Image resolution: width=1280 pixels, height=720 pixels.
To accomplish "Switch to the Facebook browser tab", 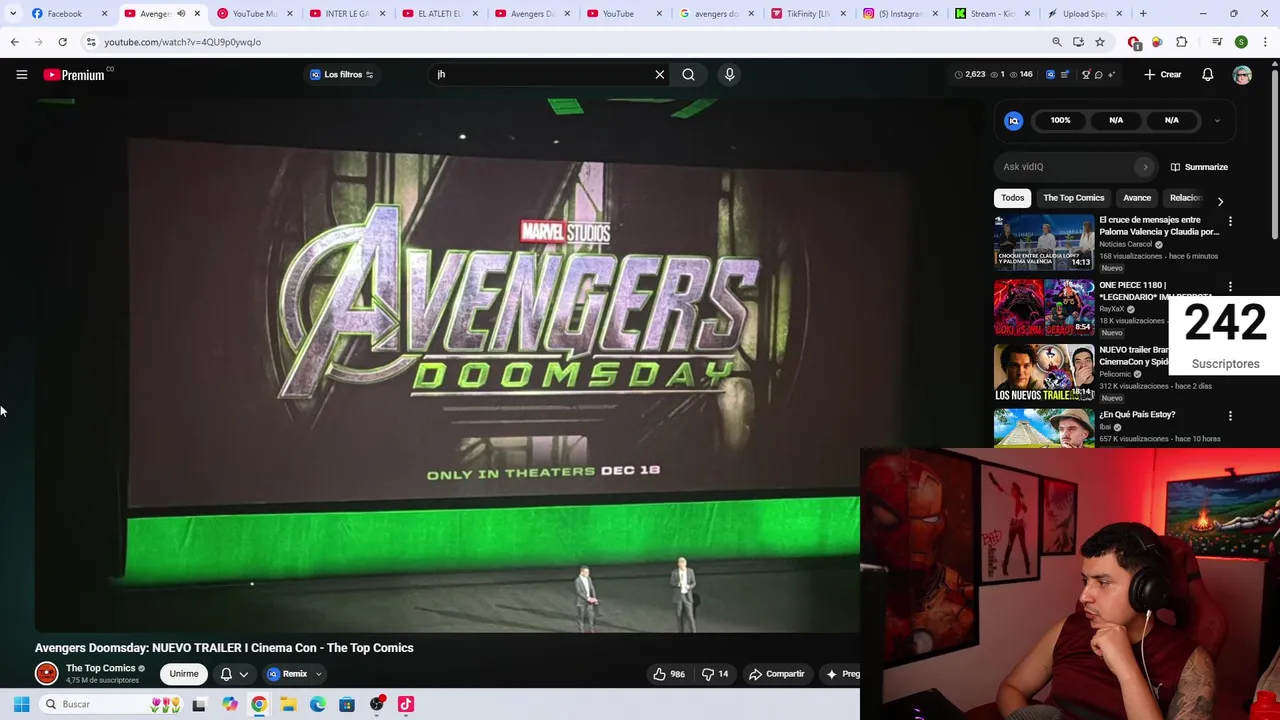I will pyautogui.click(x=70, y=14).
